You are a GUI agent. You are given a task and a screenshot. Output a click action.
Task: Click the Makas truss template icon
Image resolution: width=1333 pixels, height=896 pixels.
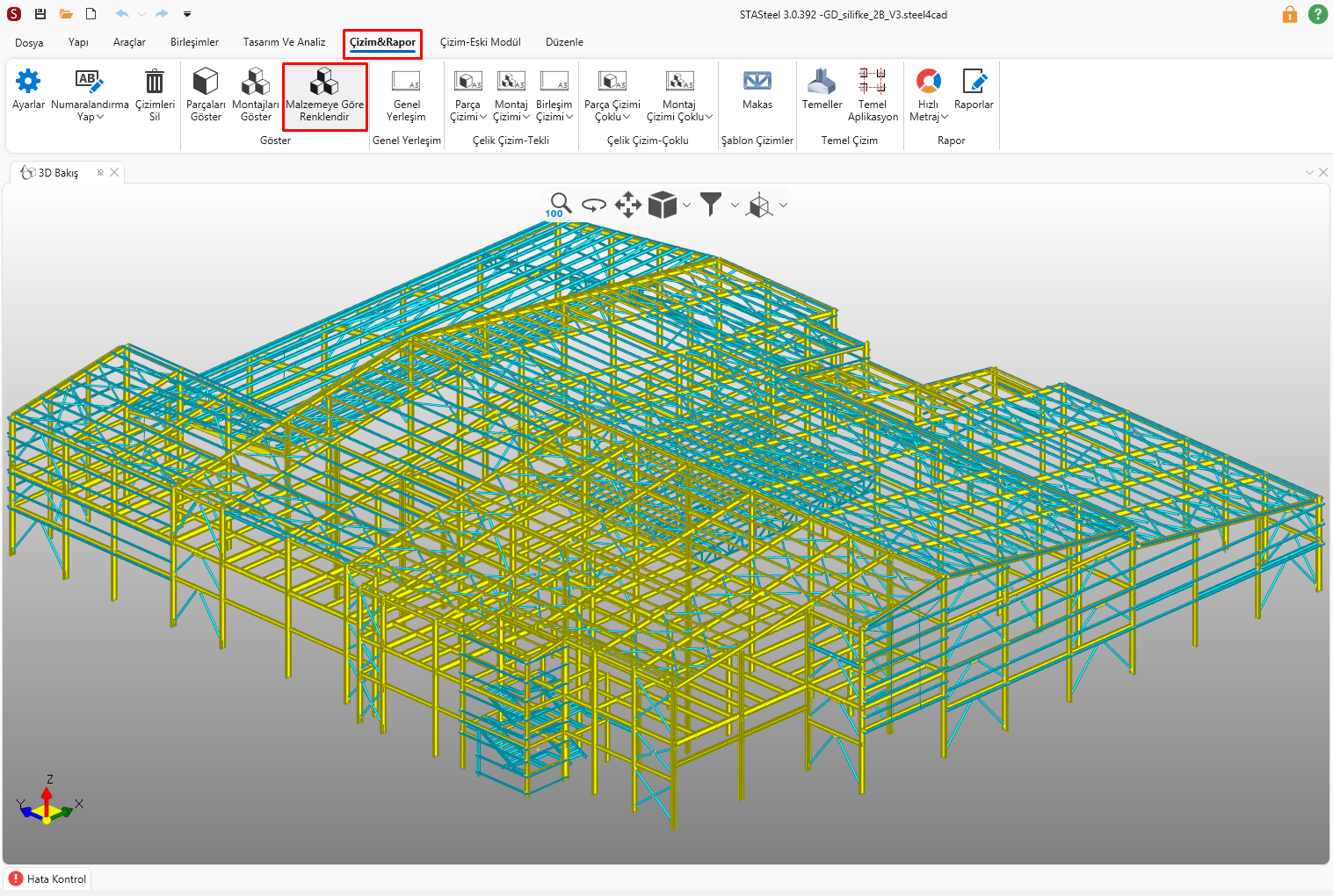click(757, 82)
